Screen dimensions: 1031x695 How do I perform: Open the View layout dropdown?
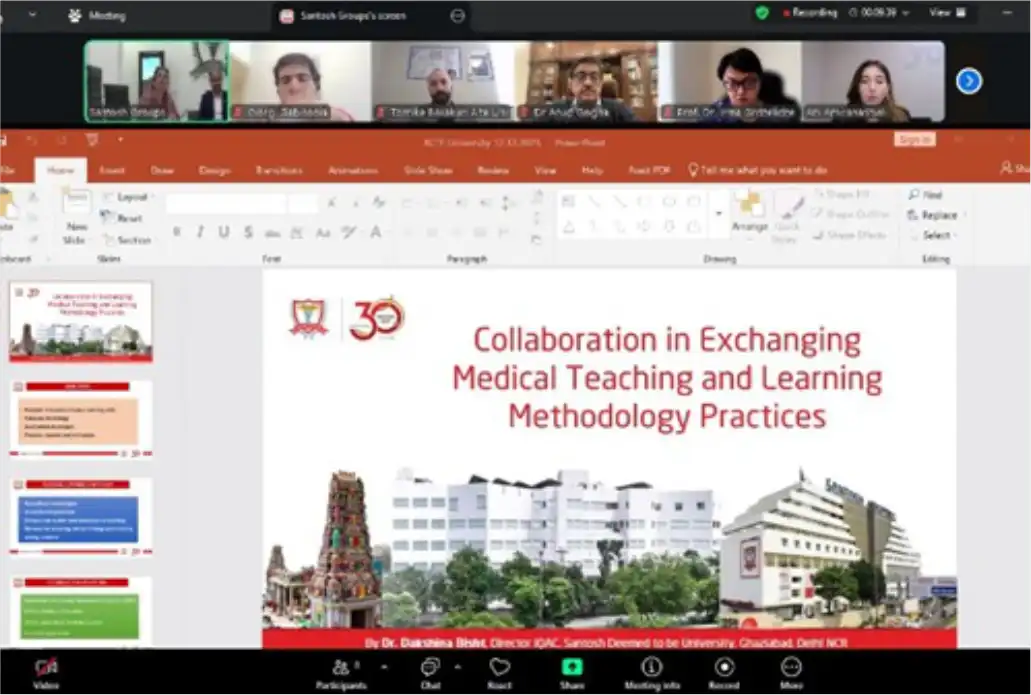(x=946, y=13)
